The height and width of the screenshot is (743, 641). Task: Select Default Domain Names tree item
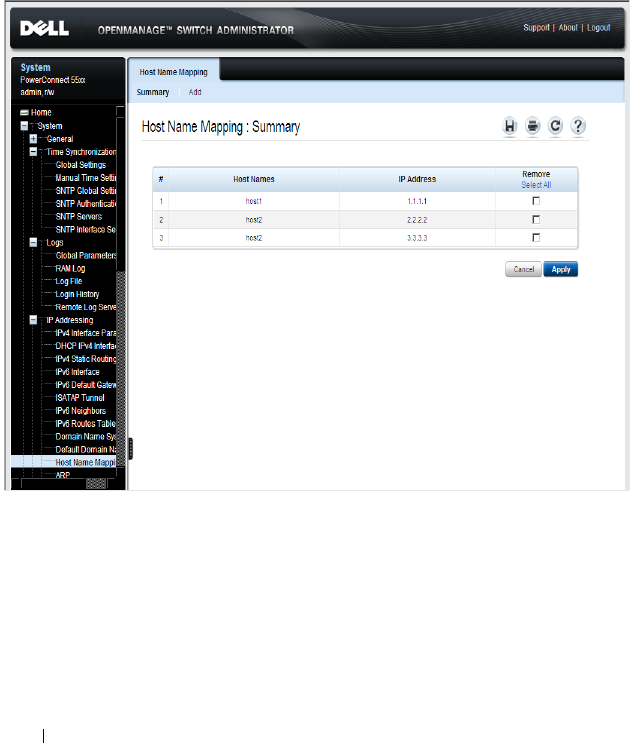(x=86, y=449)
